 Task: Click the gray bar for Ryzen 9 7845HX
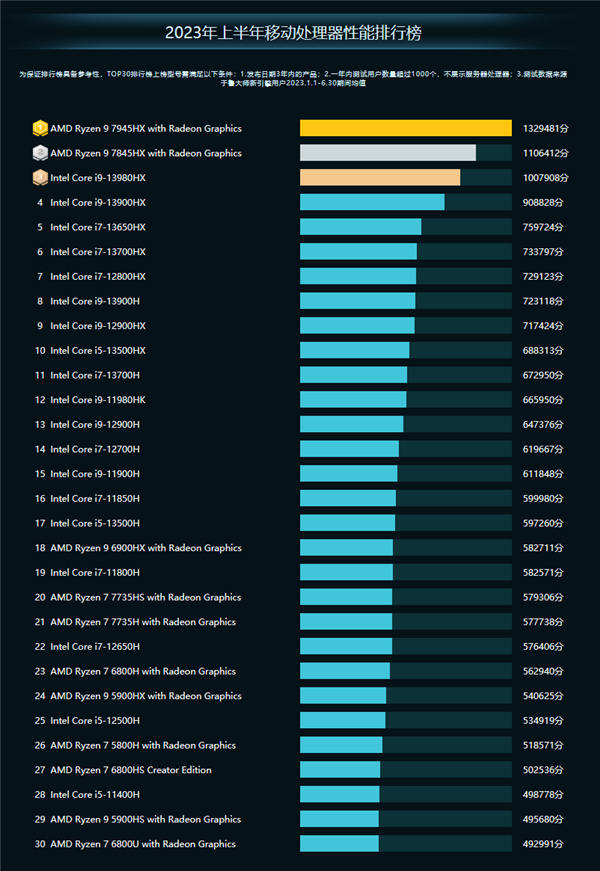click(387, 153)
